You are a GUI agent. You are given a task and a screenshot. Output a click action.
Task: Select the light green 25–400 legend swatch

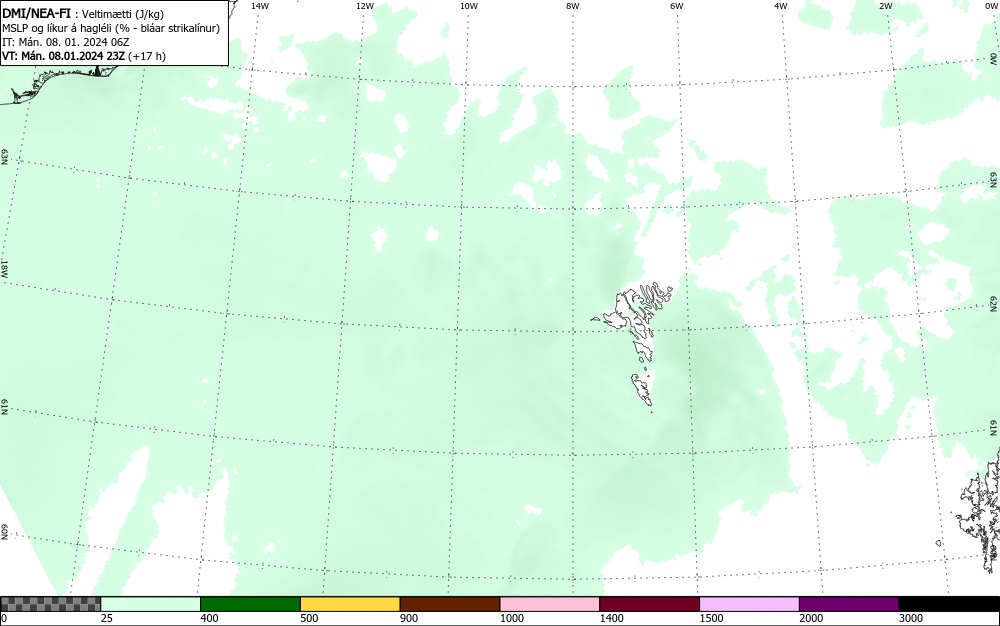[151, 604]
